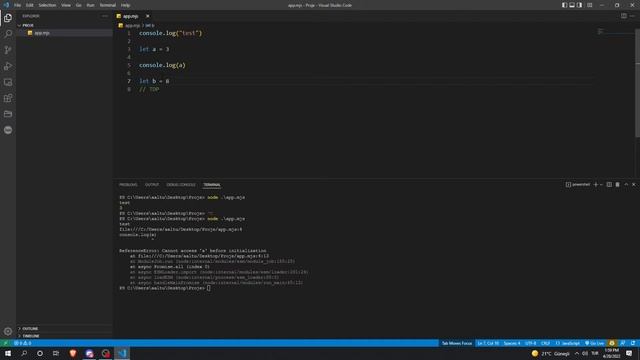Click app.mjs in the editor breadcrumb

click(132, 25)
